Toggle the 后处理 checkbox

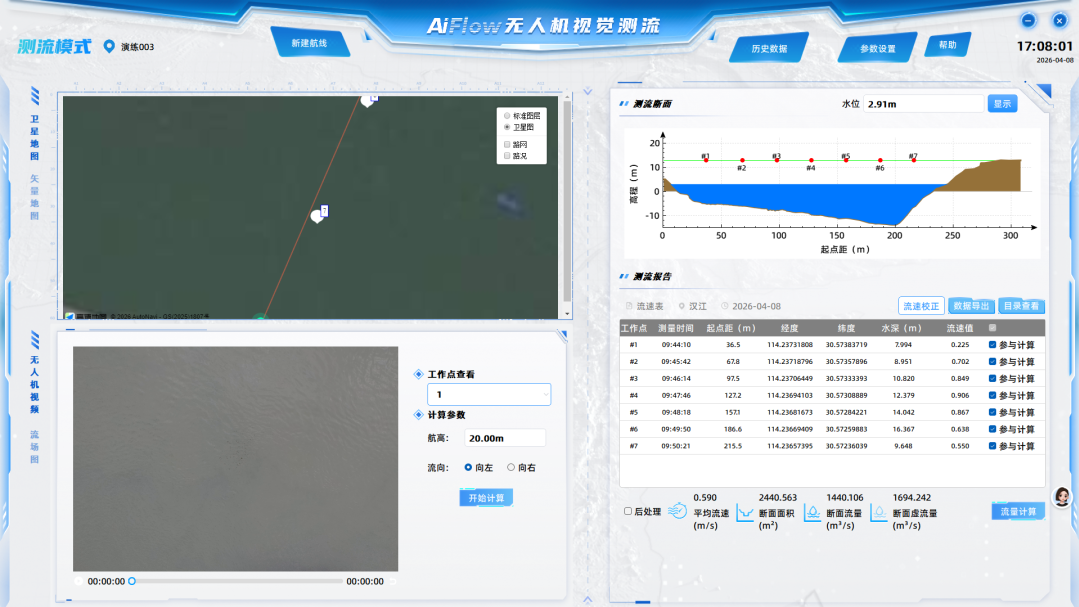(628, 511)
